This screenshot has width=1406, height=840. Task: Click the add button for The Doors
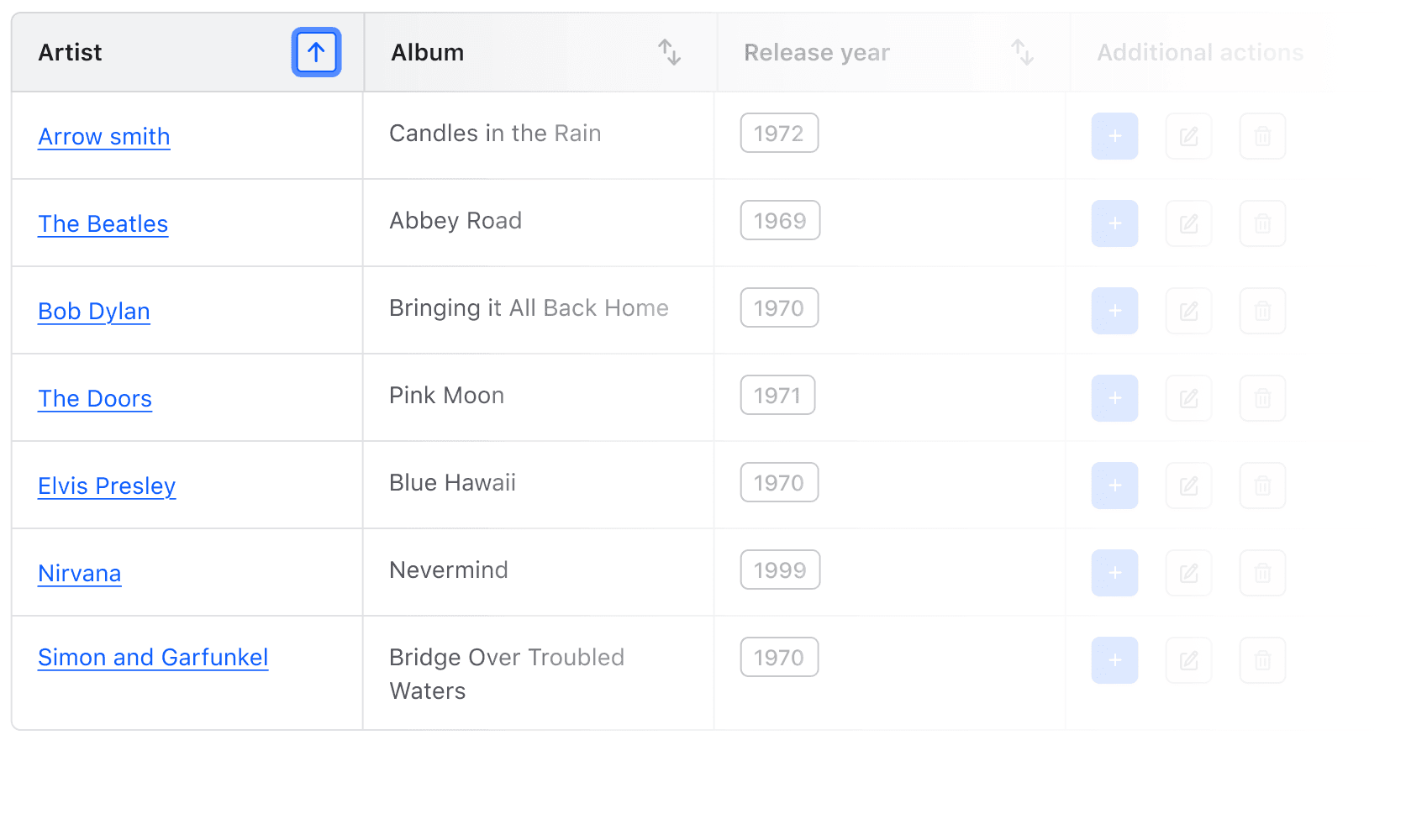coord(1114,398)
